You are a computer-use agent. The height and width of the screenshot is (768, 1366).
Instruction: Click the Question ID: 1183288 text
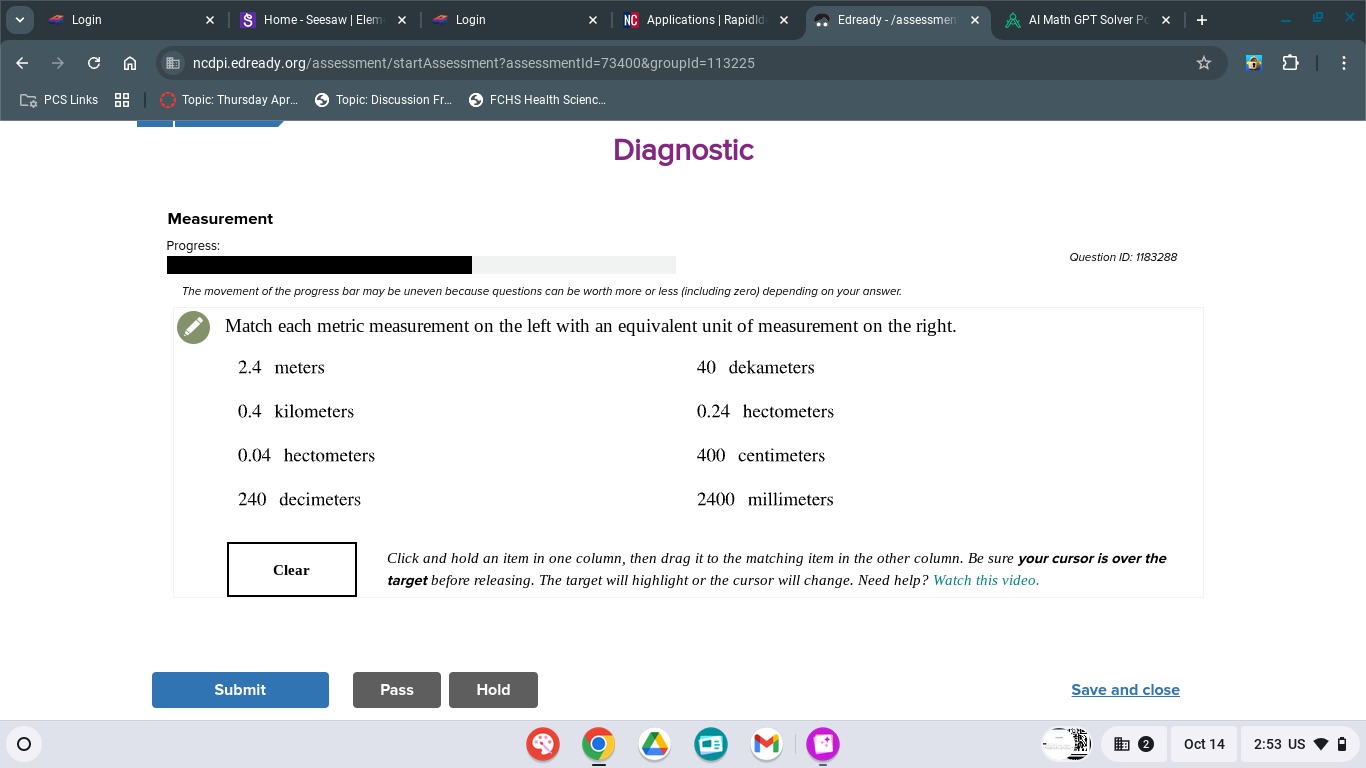1123,257
